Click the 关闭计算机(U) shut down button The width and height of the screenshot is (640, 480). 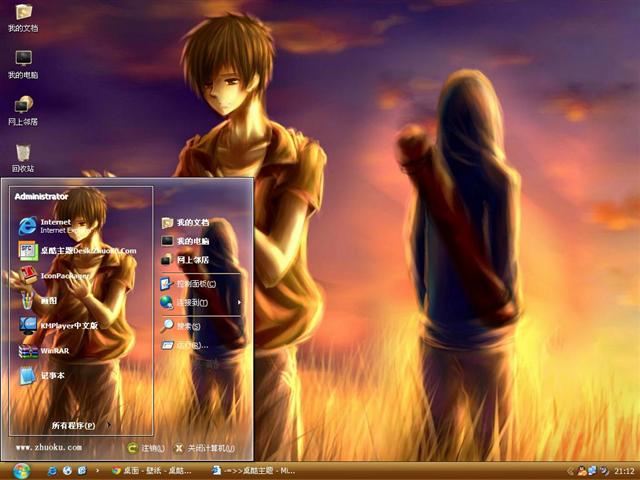[x=204, y=448]
